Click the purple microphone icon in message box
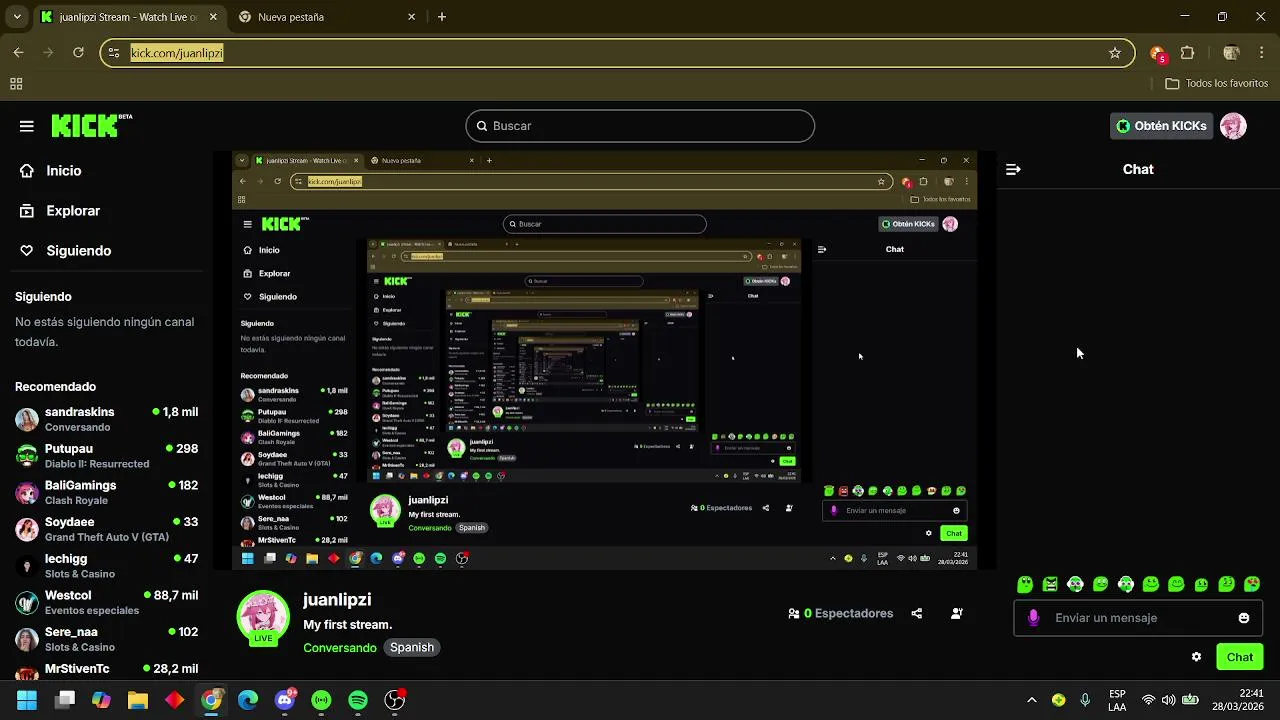Viewport: 1280px width, 720px height. click(1034, 618)
